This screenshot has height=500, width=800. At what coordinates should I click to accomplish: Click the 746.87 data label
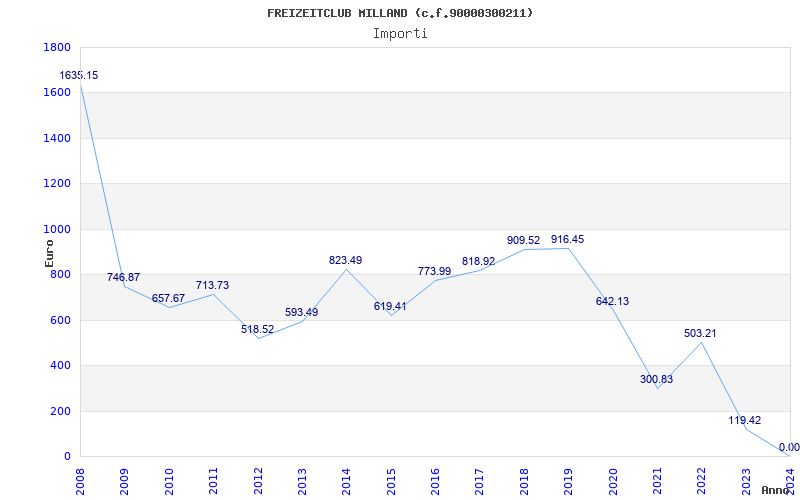click(123, 278)
